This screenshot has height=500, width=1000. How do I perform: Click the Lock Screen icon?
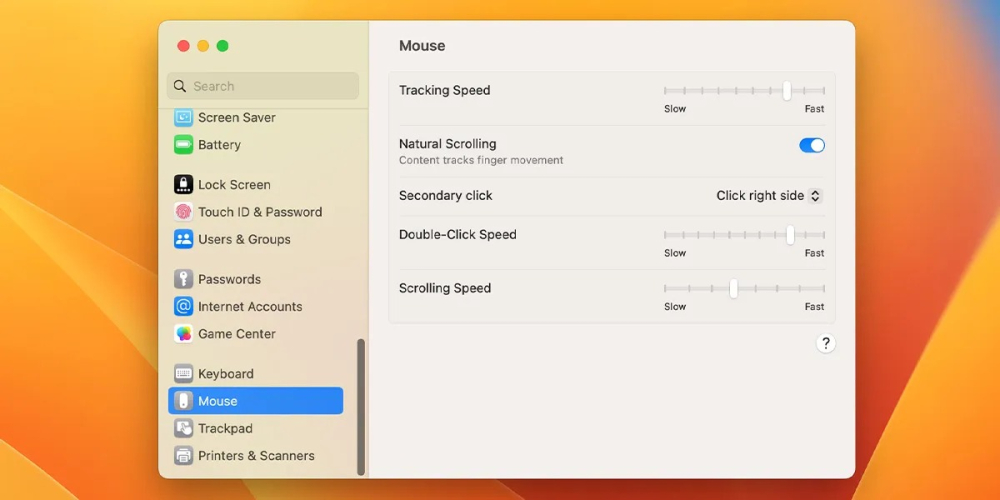click(x=183, y=185)
